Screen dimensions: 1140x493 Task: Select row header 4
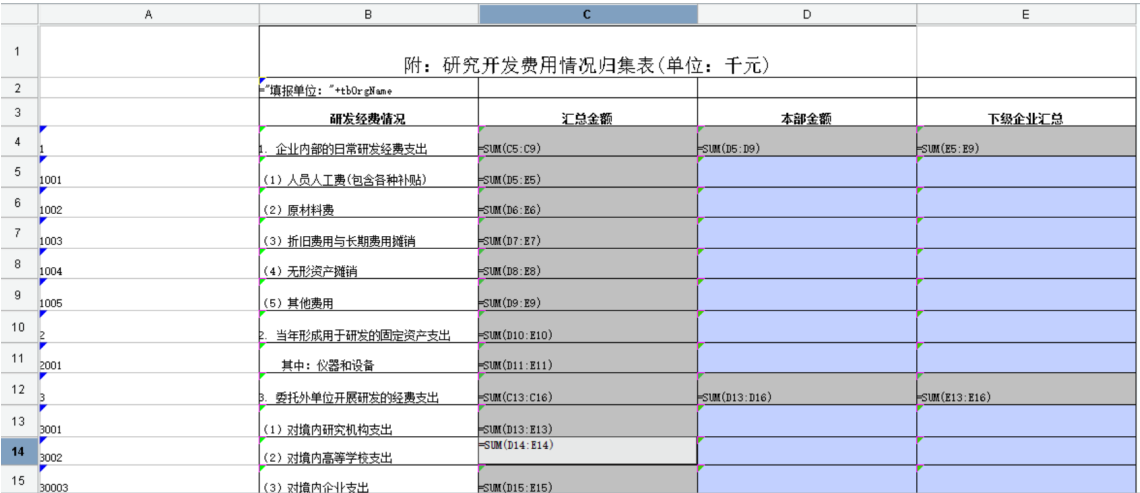pos(19,140)
